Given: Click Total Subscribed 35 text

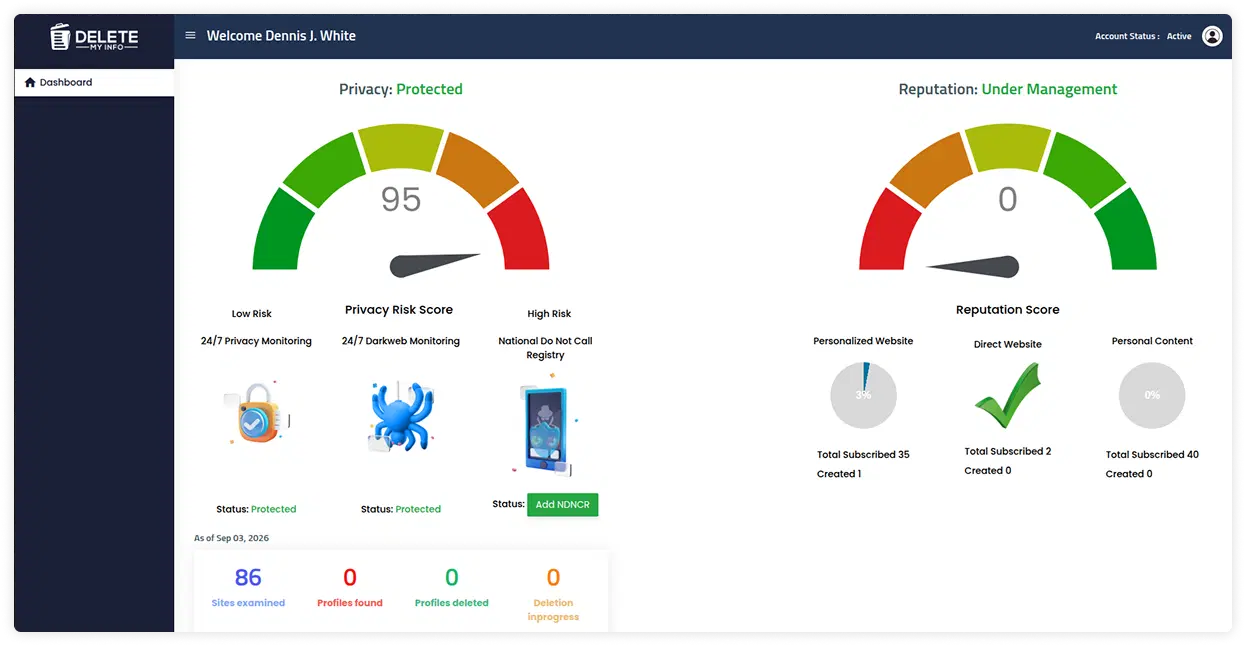Looking at the screenshot, I should coord(863,454).
